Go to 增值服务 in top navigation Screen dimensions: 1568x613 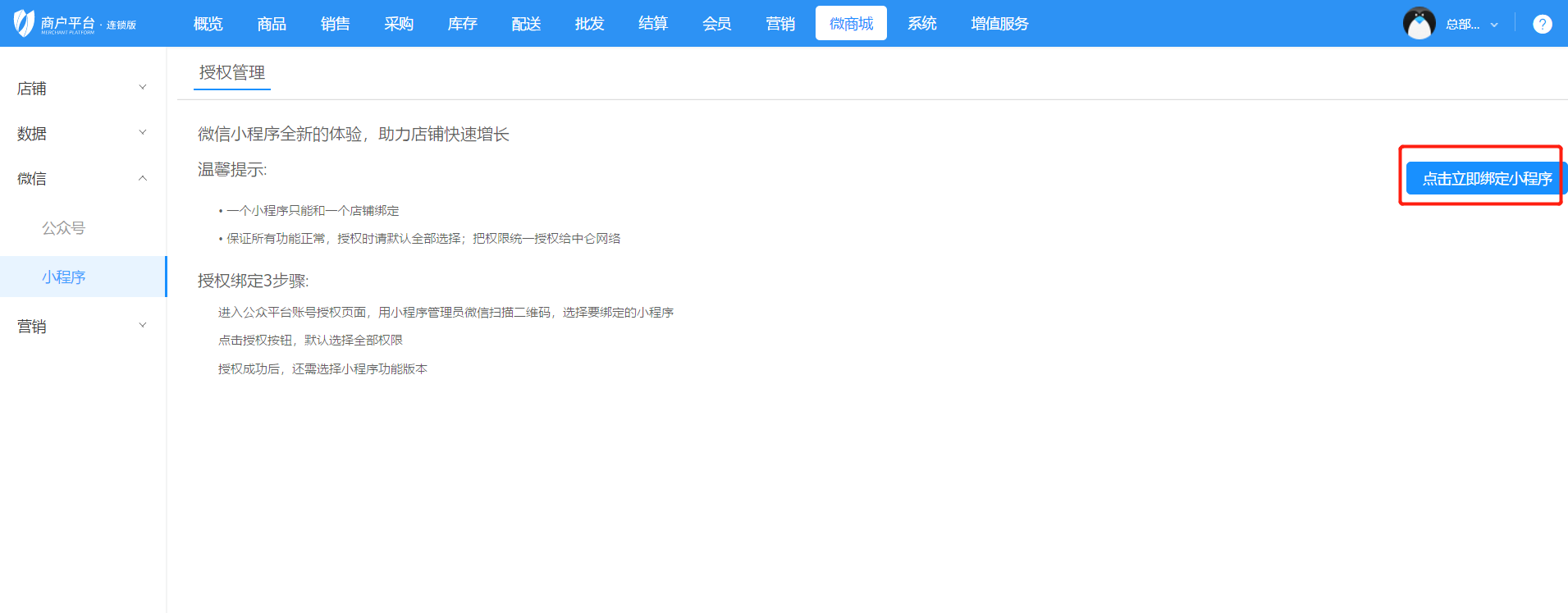click(x=999, y=24)
